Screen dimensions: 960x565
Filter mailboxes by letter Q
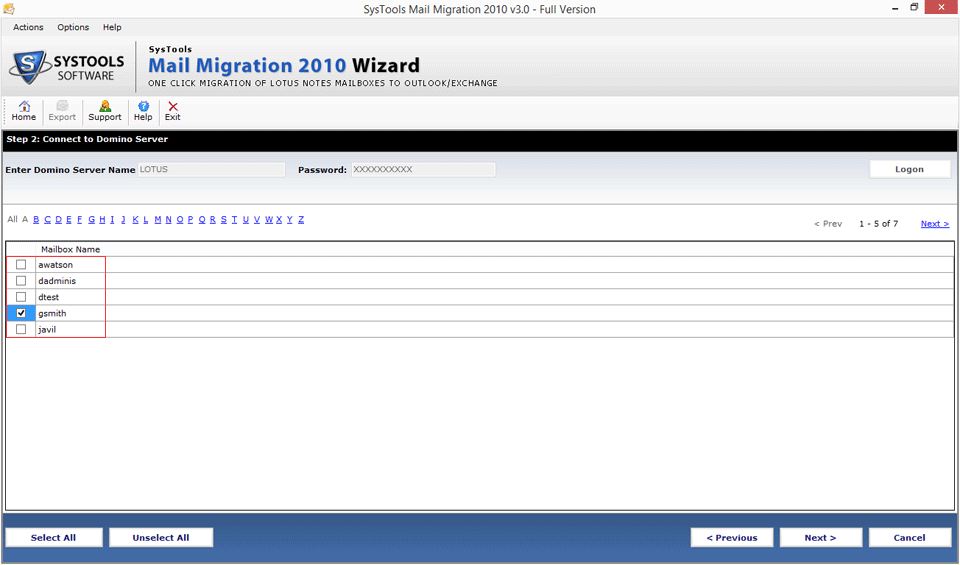tap(202, 219)
